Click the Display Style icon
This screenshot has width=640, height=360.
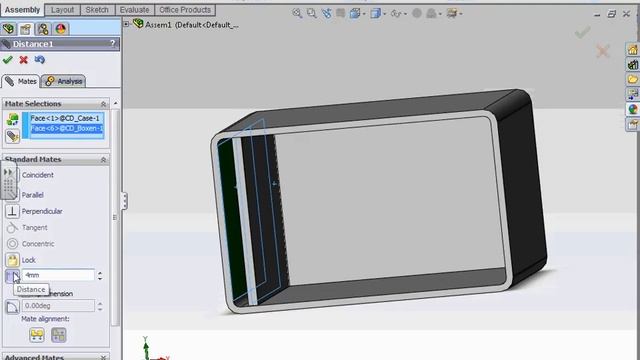pos(375,13)
